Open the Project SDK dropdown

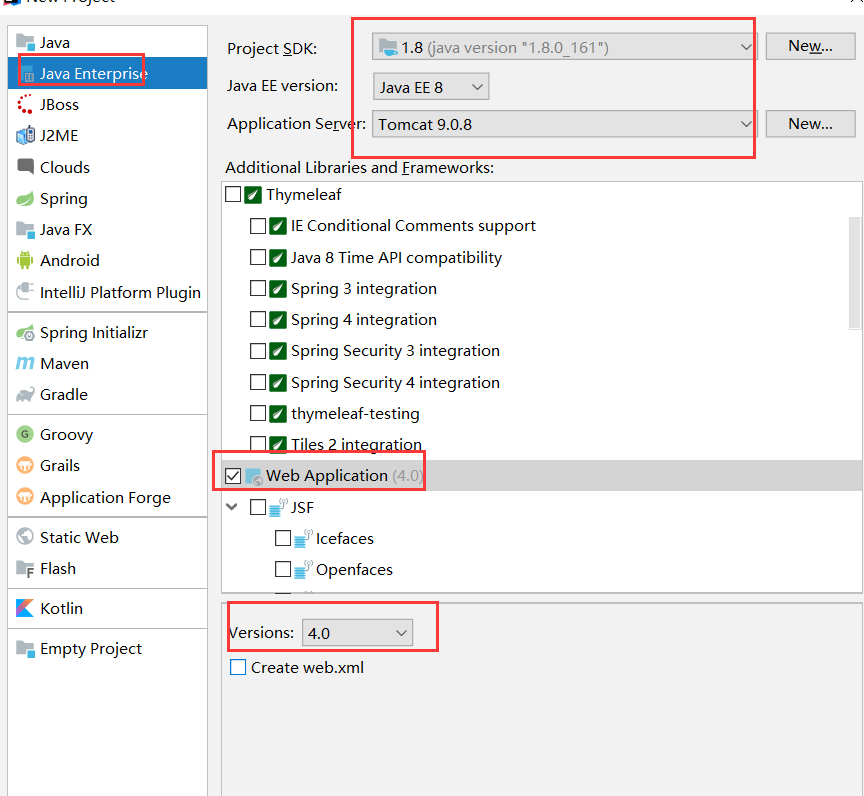click(564, 47)
